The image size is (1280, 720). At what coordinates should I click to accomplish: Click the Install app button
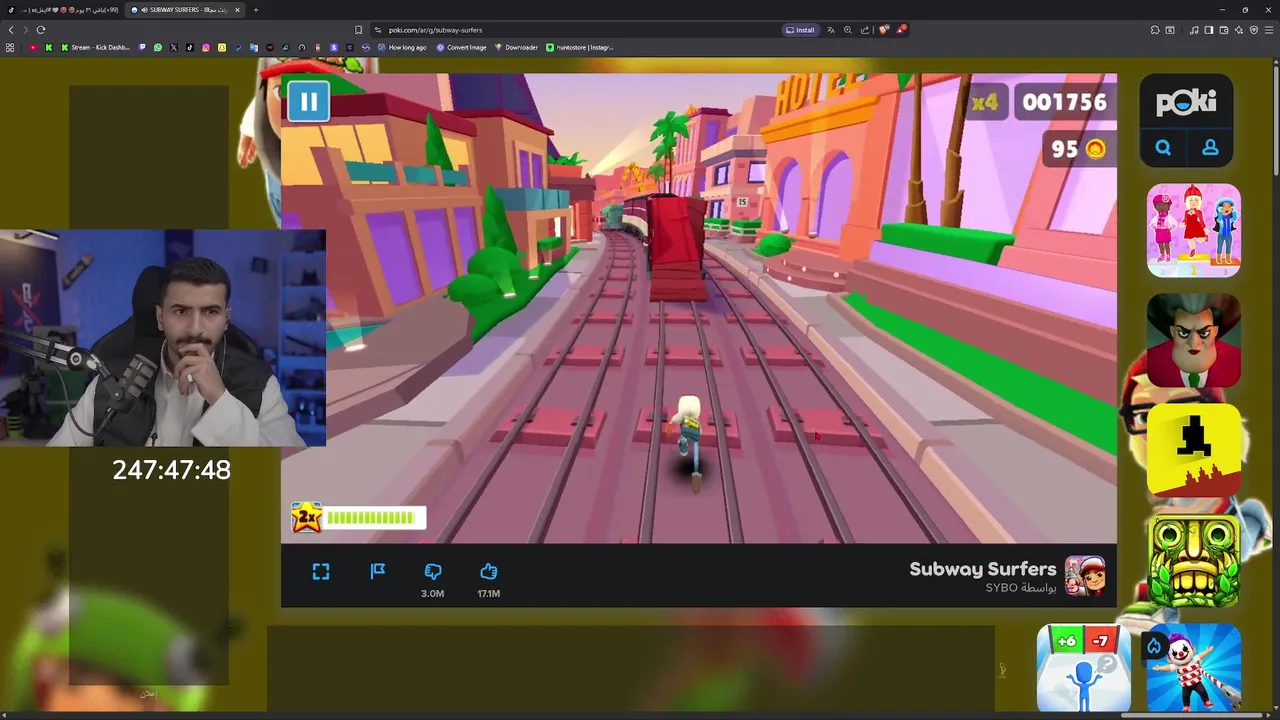click(800, 30)
